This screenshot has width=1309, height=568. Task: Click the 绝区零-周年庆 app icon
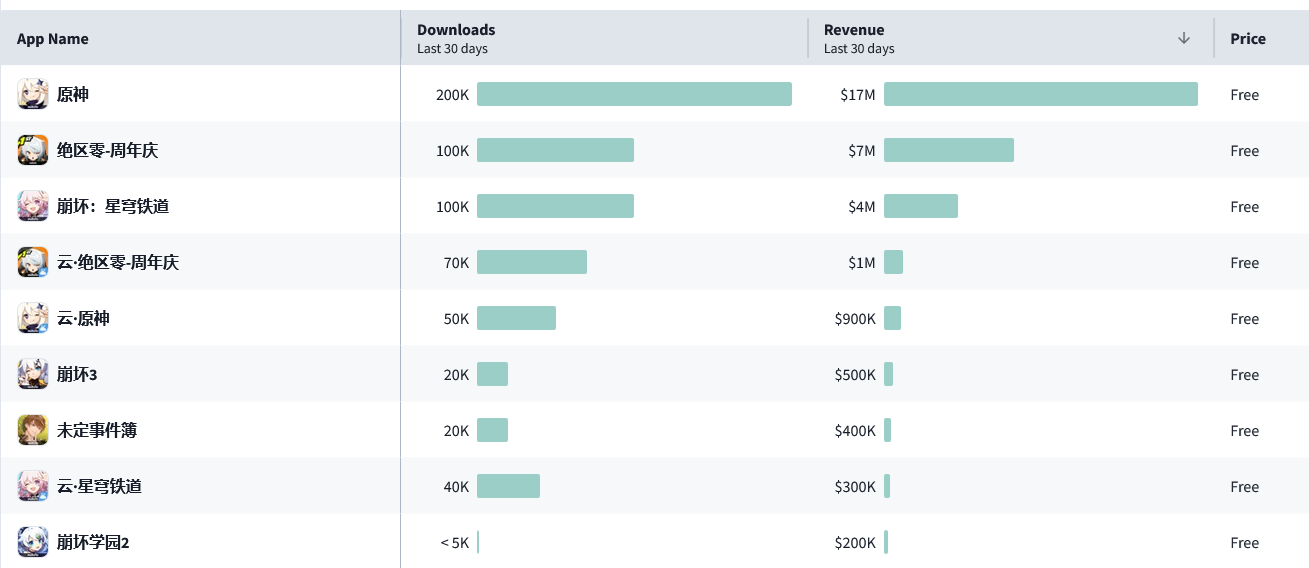click(33, 150)
